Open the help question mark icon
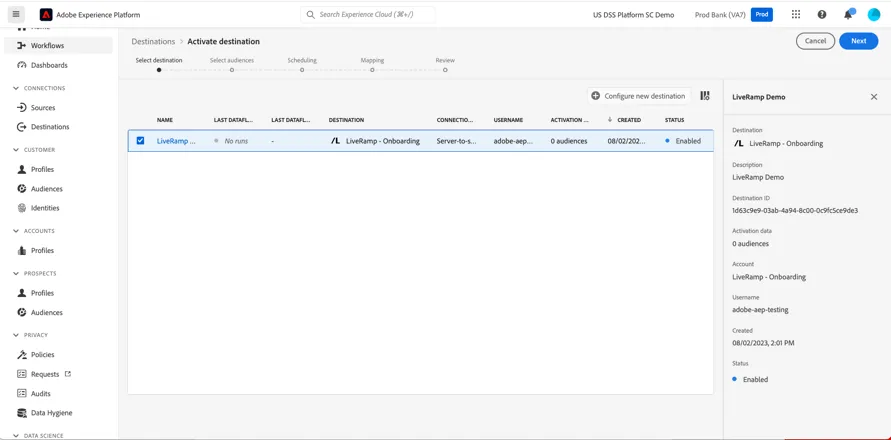891x440 pixels. point(822,15)
